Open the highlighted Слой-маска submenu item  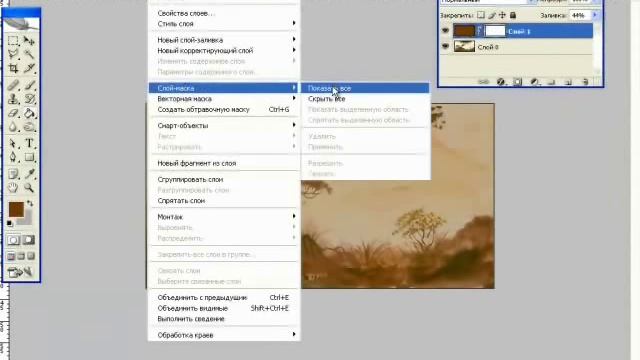[x=224, y=88]
